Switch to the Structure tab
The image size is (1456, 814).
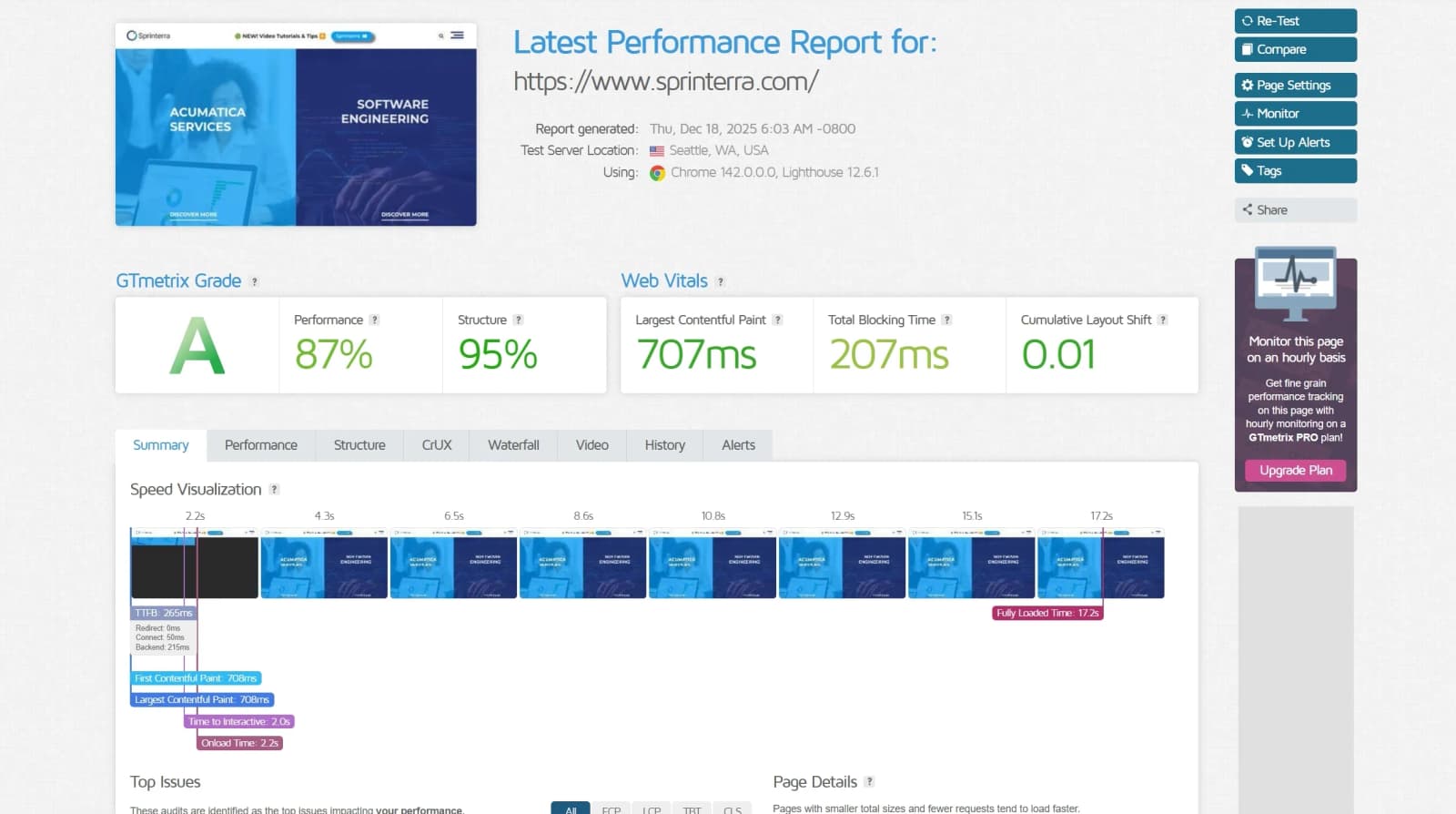point(359,445)
